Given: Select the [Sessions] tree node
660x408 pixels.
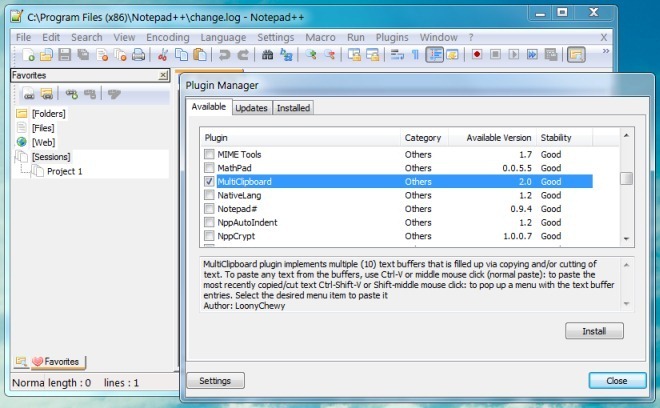Looking at the screenshot, I should coord(51,157).
